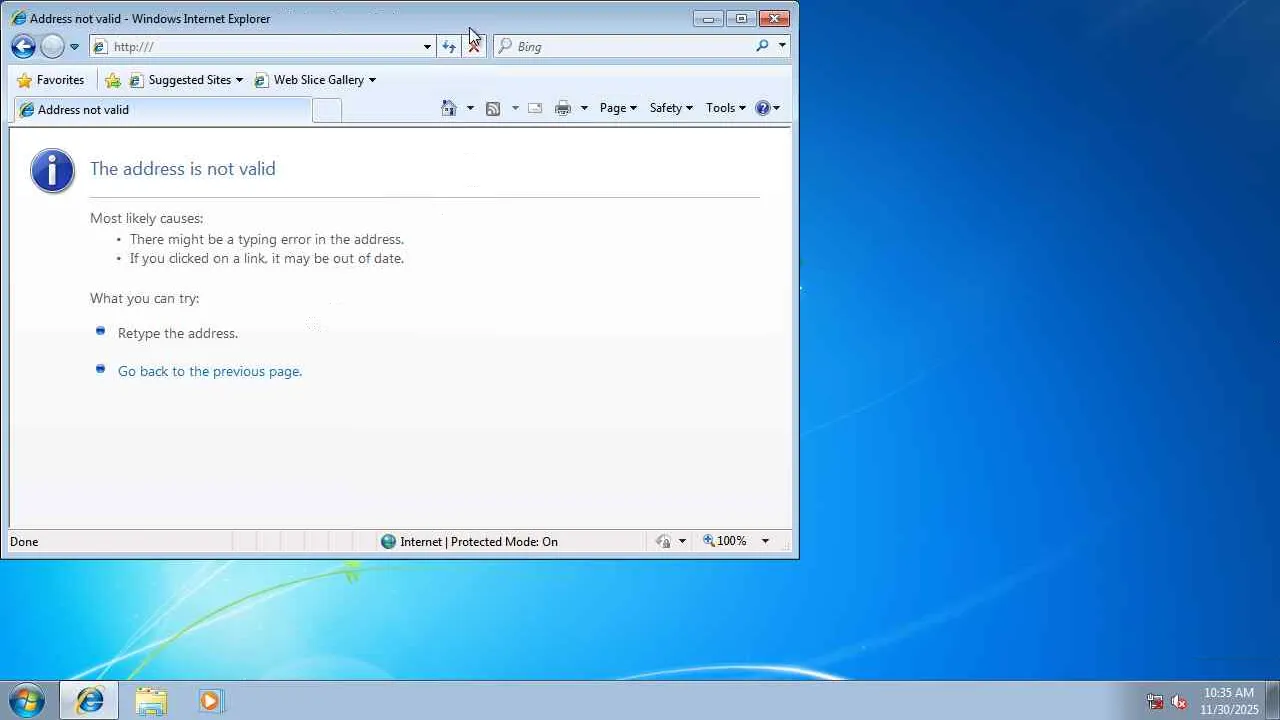This screenshot has height=720, width=1280.
Task: Open the search provider options dropdown
Action: coord(782,46)
